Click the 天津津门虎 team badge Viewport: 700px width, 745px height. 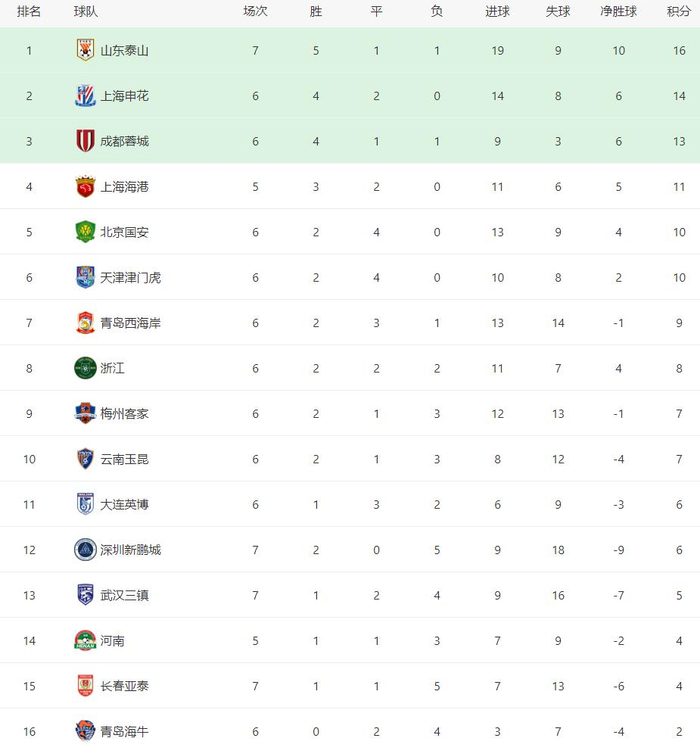coord(85,277)
